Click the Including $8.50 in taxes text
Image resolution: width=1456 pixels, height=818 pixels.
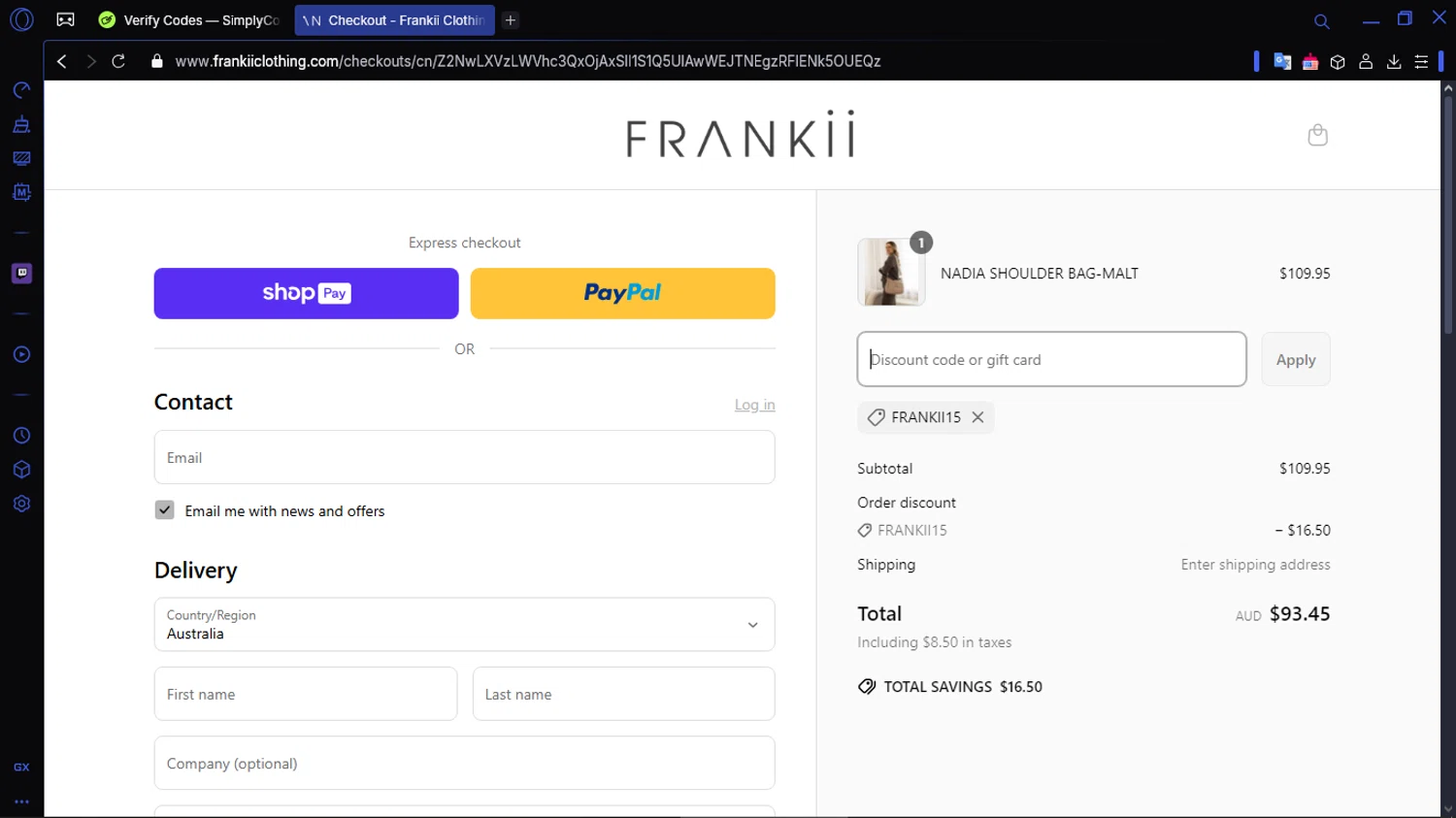click(x=934, y=642)
